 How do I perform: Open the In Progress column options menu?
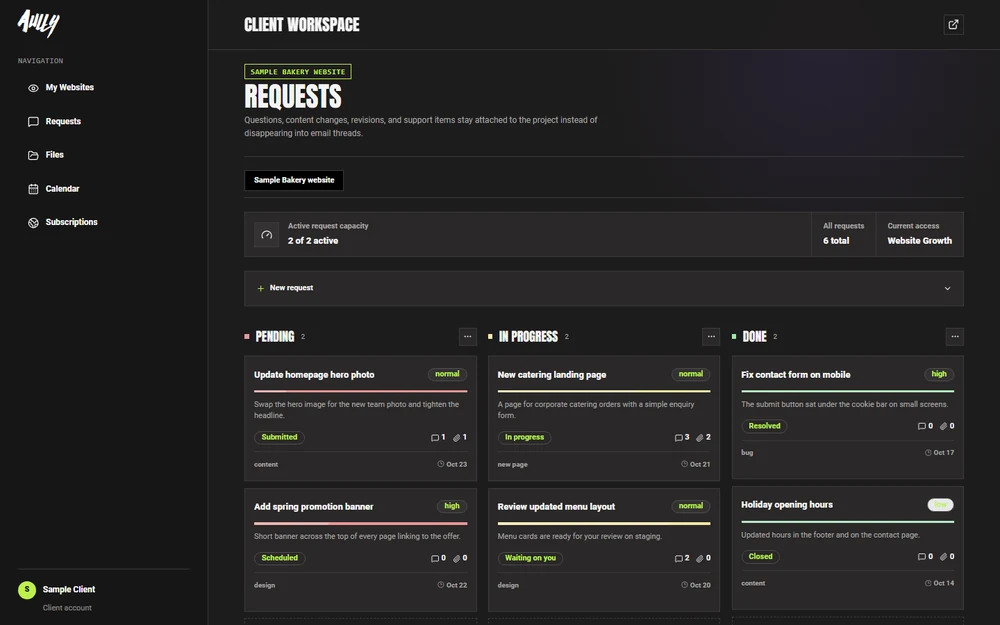pyautogui.click(x=711, y=337)
